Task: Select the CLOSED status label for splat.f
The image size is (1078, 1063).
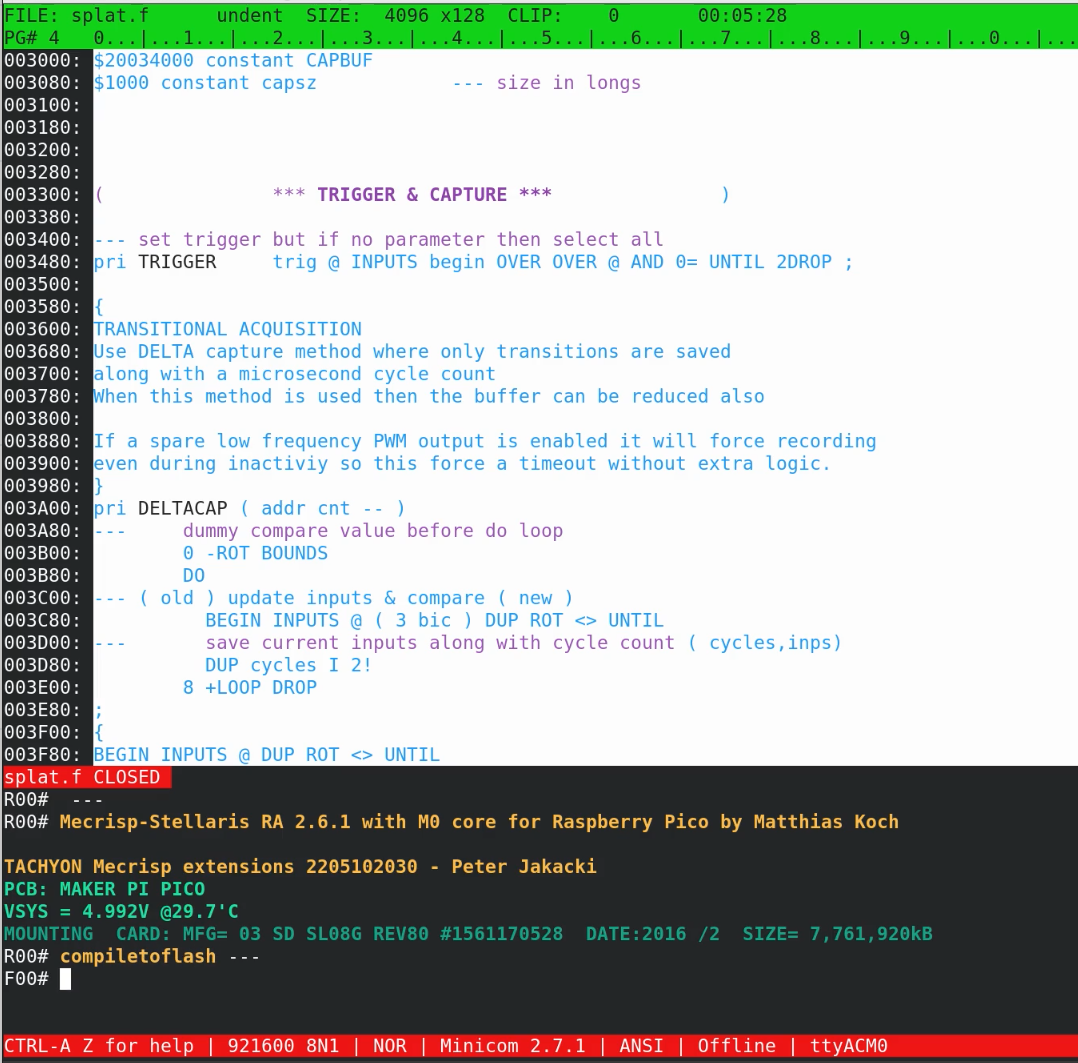Action: pyautogui.click(x=126, y=777)
